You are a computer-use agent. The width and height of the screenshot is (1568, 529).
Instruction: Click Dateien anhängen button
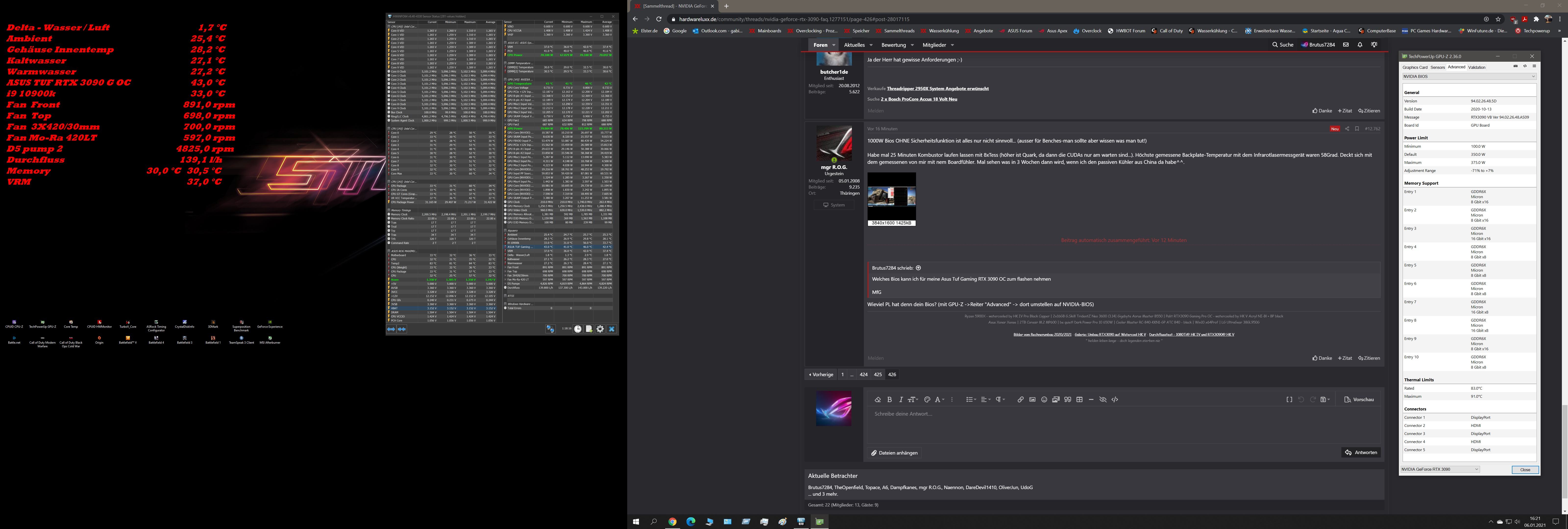pyautogui.click(x=894, y=453)
